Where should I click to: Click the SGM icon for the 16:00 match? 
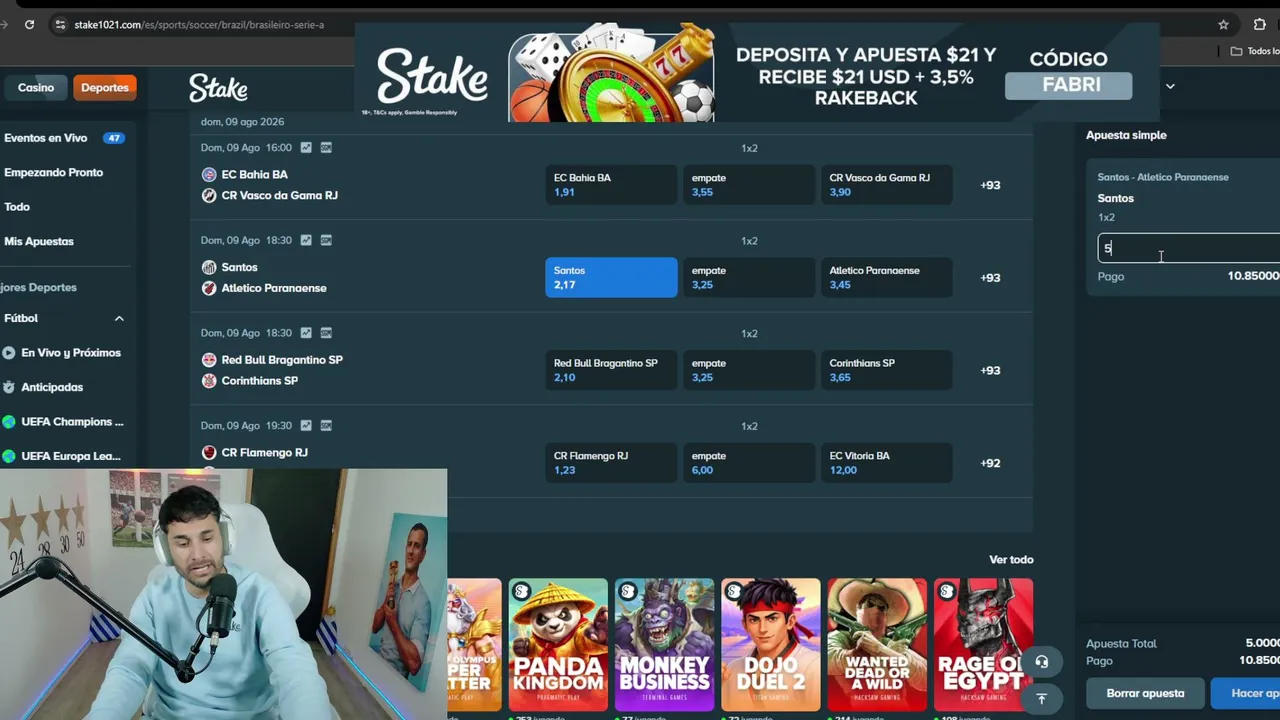coord(326,148)
